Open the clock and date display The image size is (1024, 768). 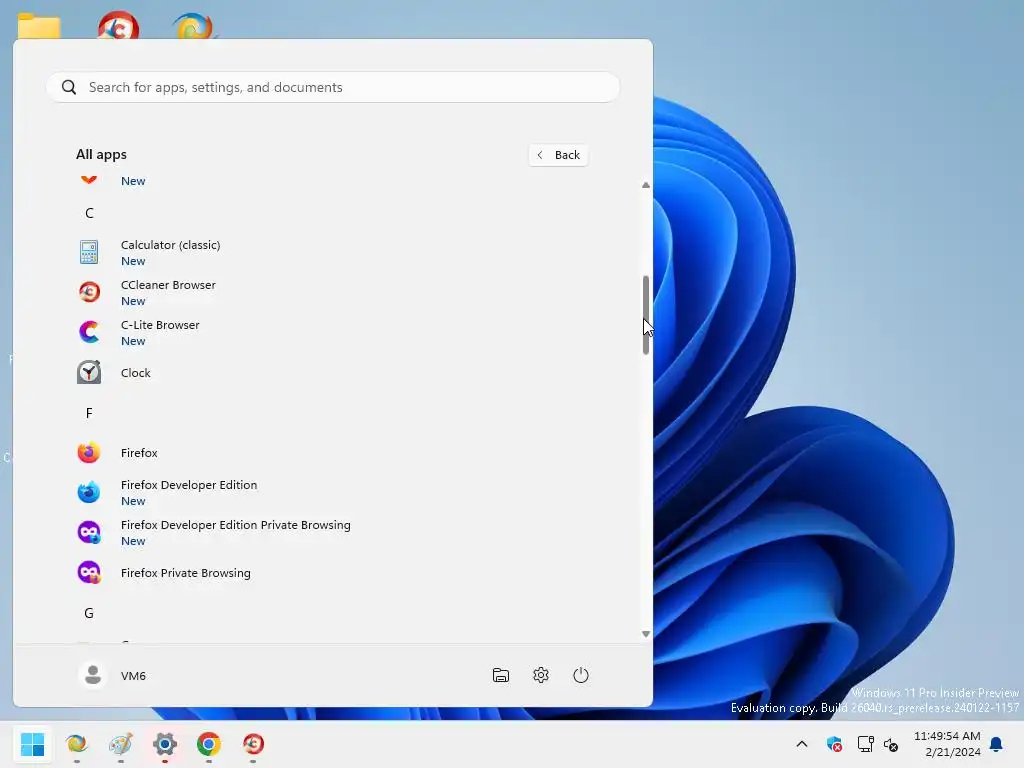(947, 744)
